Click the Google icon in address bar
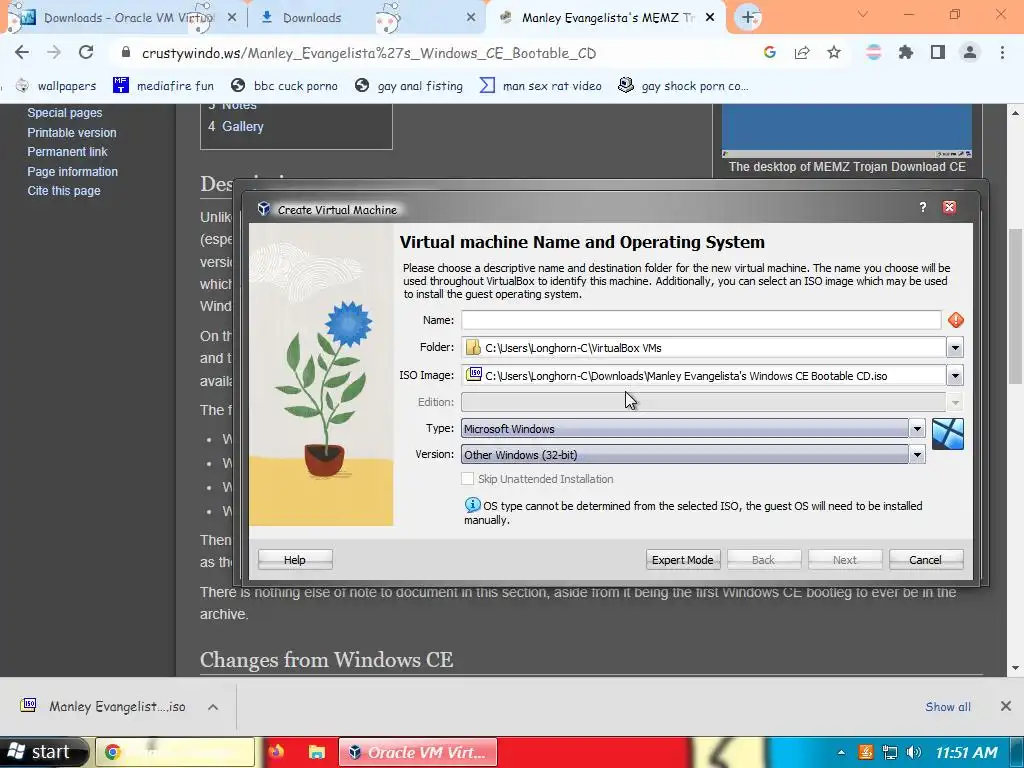 [770, 53]
